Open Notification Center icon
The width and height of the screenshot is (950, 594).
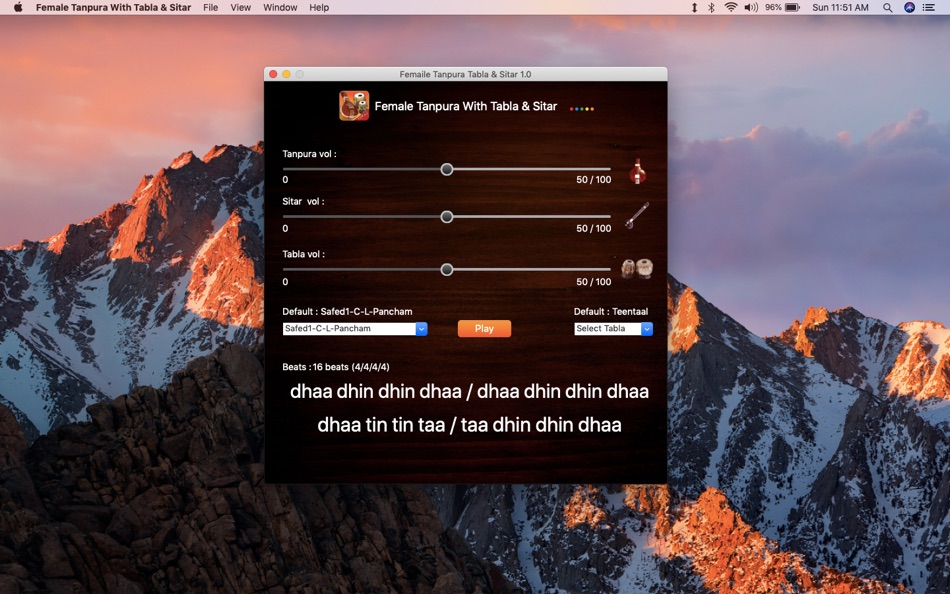pos(929,7)
